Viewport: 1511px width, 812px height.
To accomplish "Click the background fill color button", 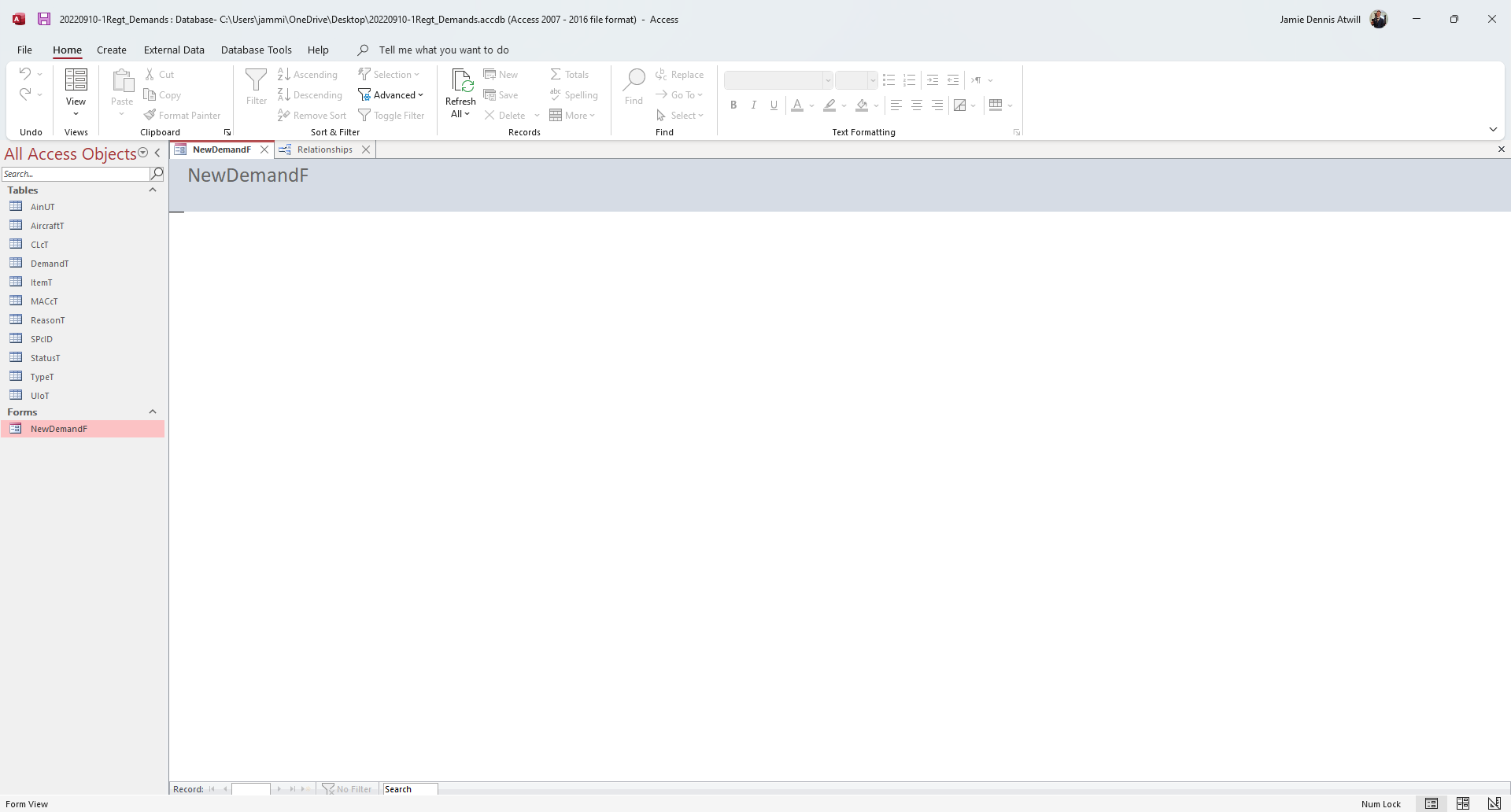I will coord(862,105).
